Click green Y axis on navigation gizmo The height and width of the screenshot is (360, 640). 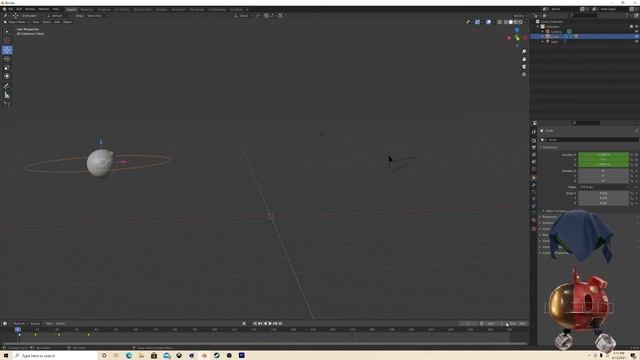(x=517, y=38)
